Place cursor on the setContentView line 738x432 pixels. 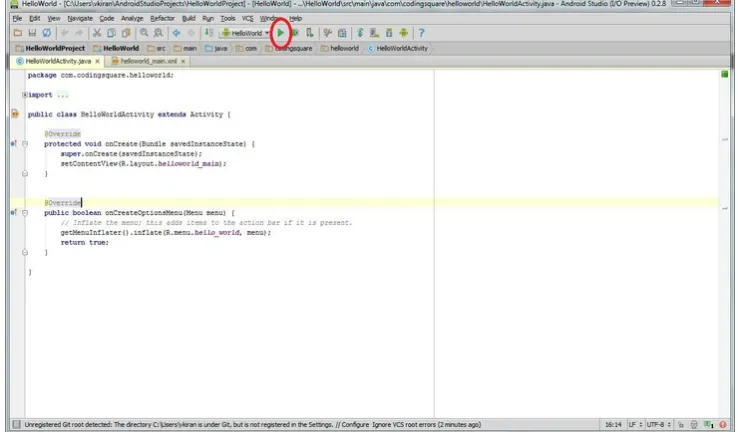click(x=143, y=163)
